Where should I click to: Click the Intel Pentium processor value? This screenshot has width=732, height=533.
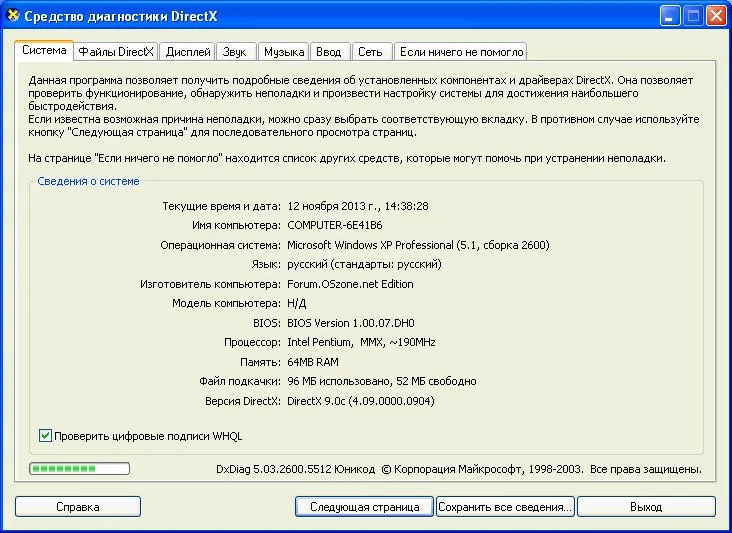[x=361, y=343]
